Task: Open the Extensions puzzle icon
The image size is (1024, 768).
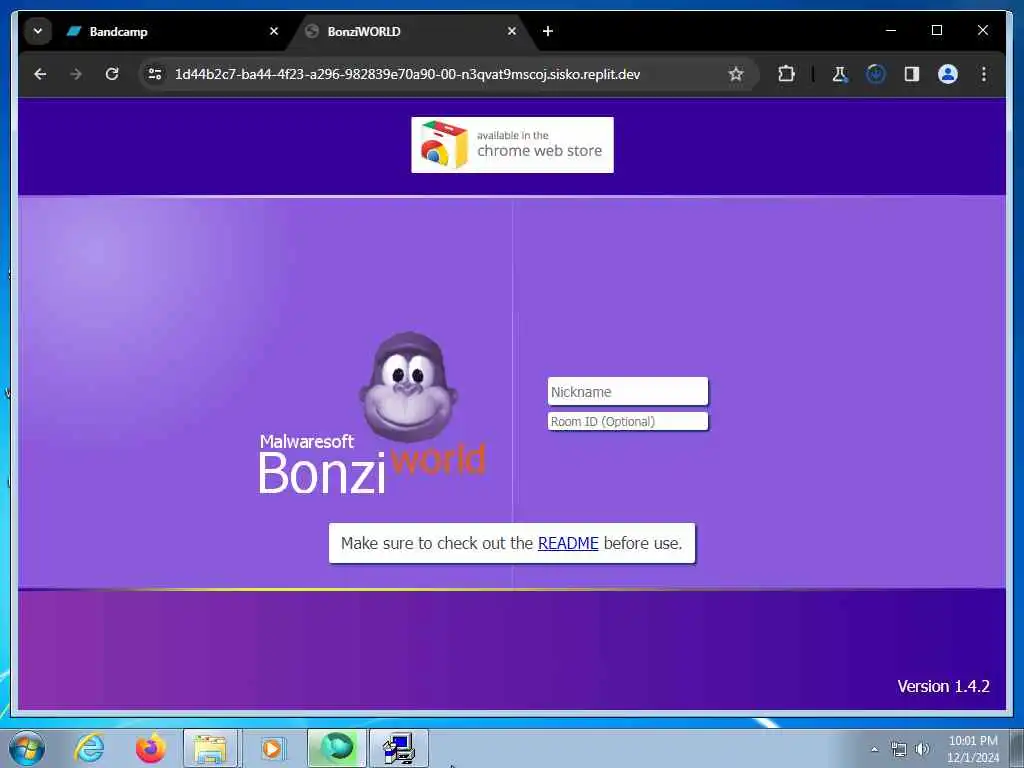Action: 786,74
